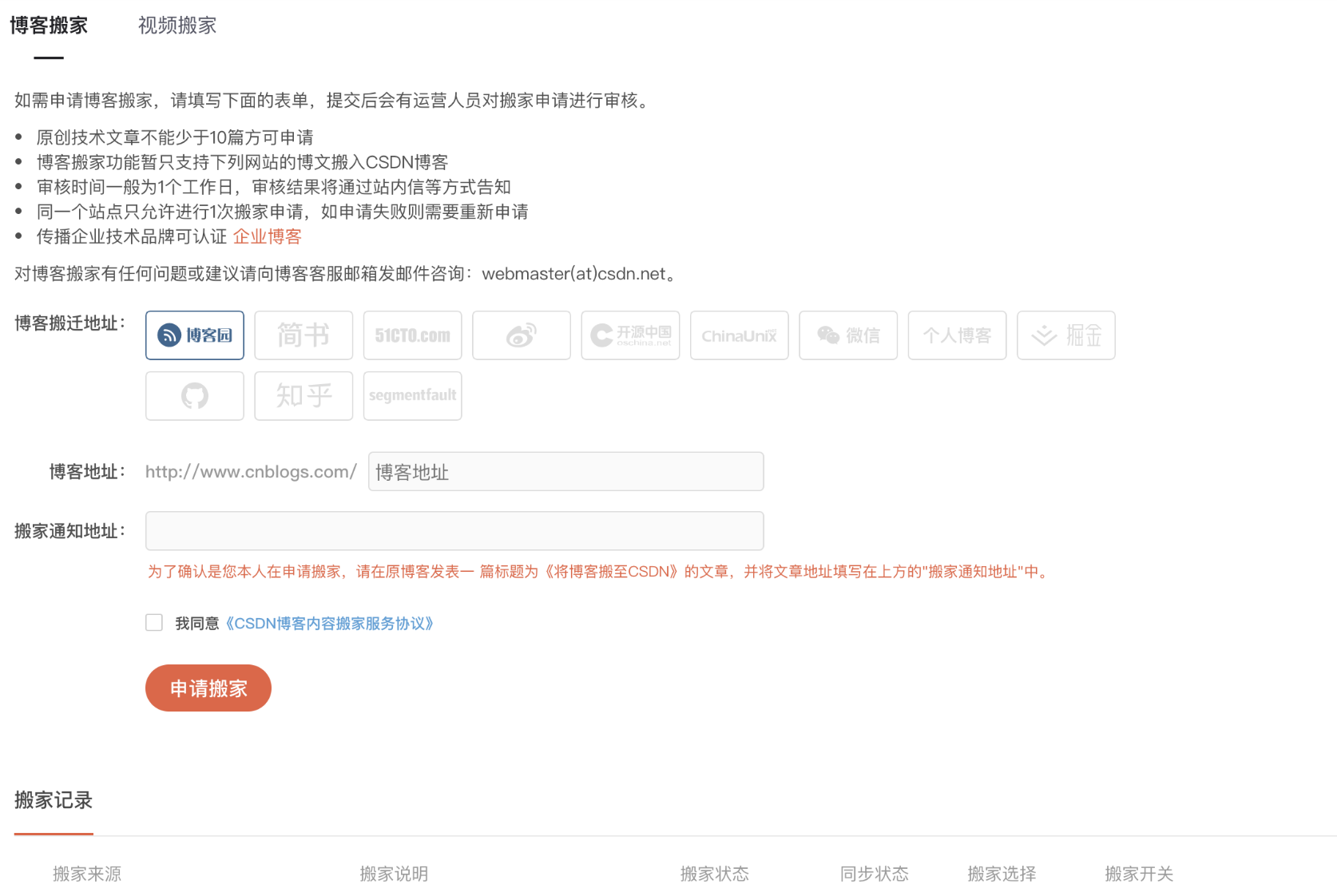The height and width of the screenshot is (896, 1337).
Task: Choose 51CTO.com as blog source
Action: pos(412,335)
